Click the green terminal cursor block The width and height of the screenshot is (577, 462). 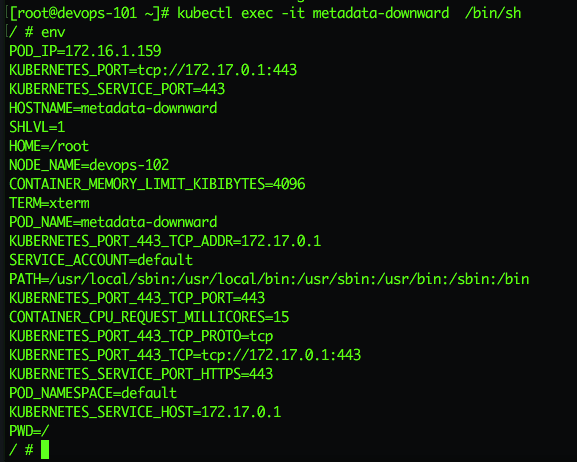click(45, 449)
